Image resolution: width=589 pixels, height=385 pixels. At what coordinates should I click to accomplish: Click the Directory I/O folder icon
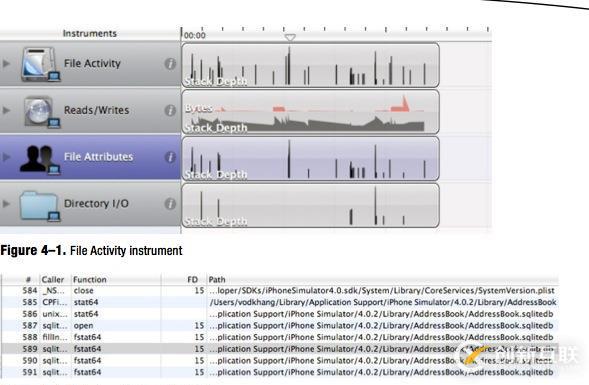point(40,206)
